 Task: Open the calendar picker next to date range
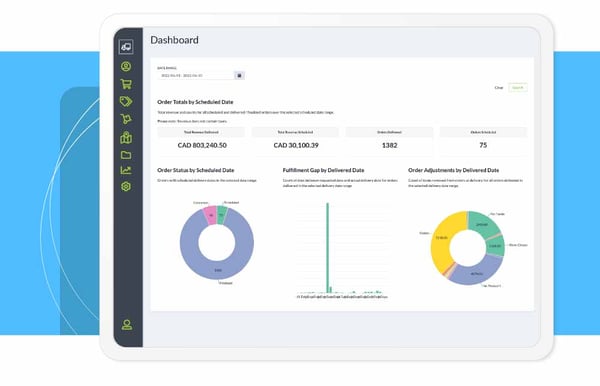coord(240,75)
